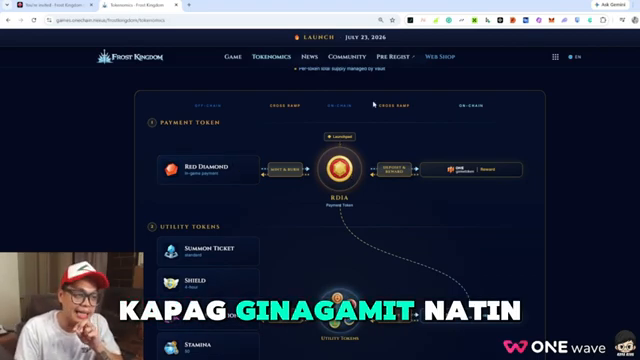
Task: Open the blue square extension icon
Action: 526,20
